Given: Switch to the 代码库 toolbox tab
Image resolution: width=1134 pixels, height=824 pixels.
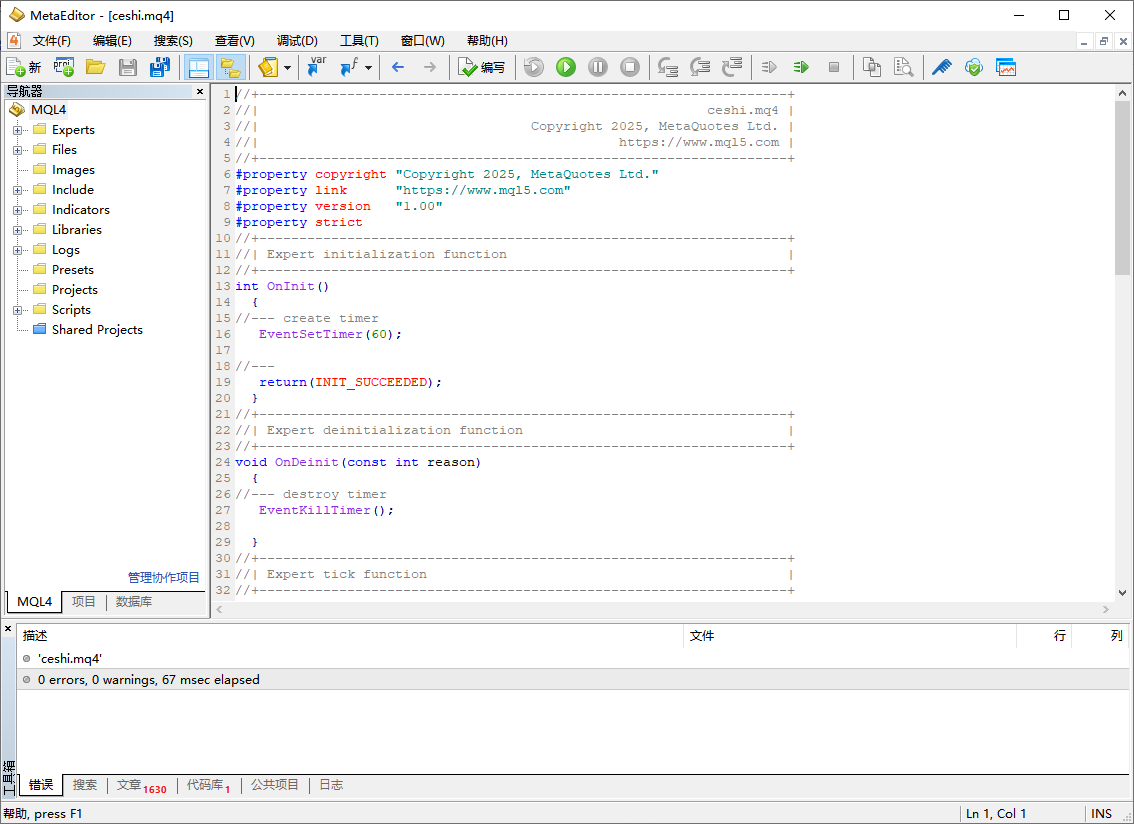Looking at the screenshot, I should point(208,785).
